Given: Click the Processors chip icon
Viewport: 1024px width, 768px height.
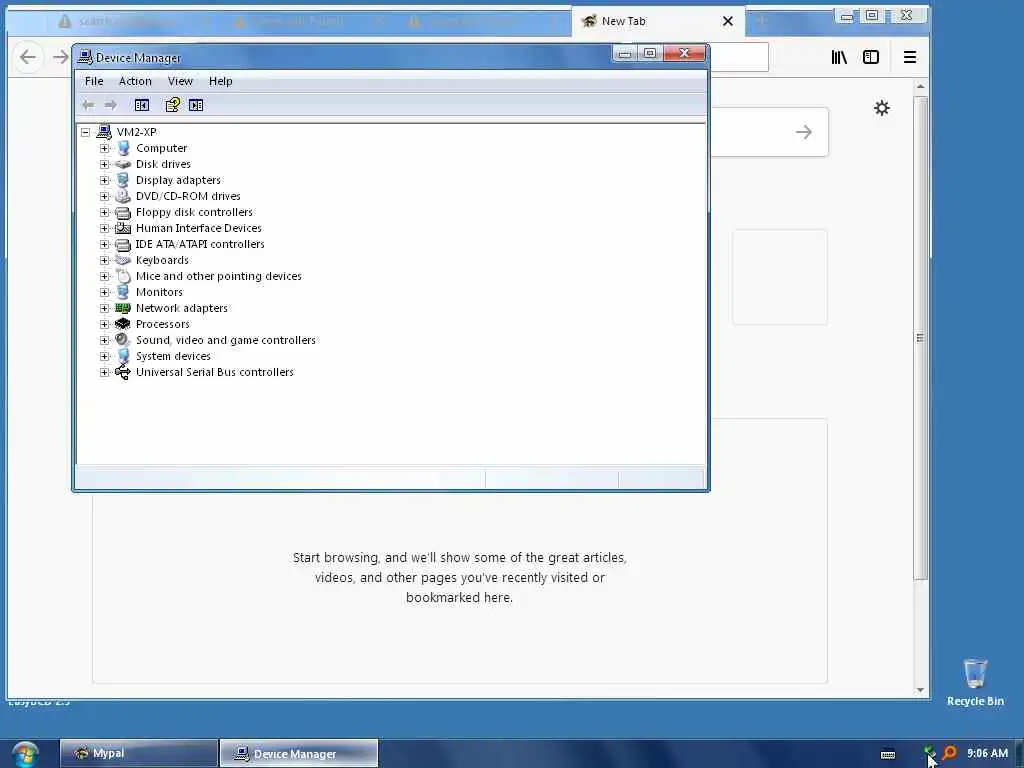Looking at the screenshot, I should click(x=123, y=324).
